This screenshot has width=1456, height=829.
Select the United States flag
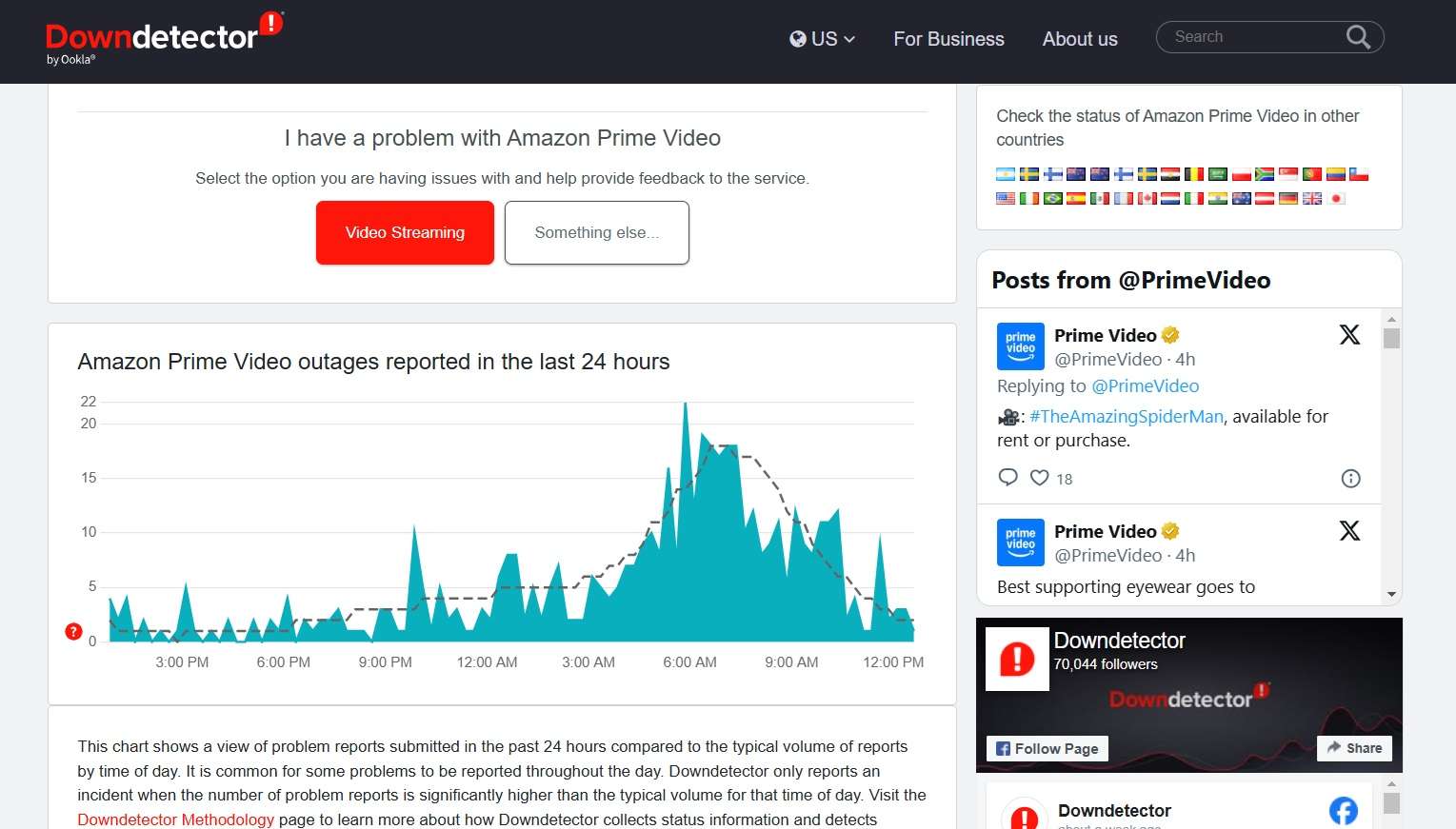1006,198
